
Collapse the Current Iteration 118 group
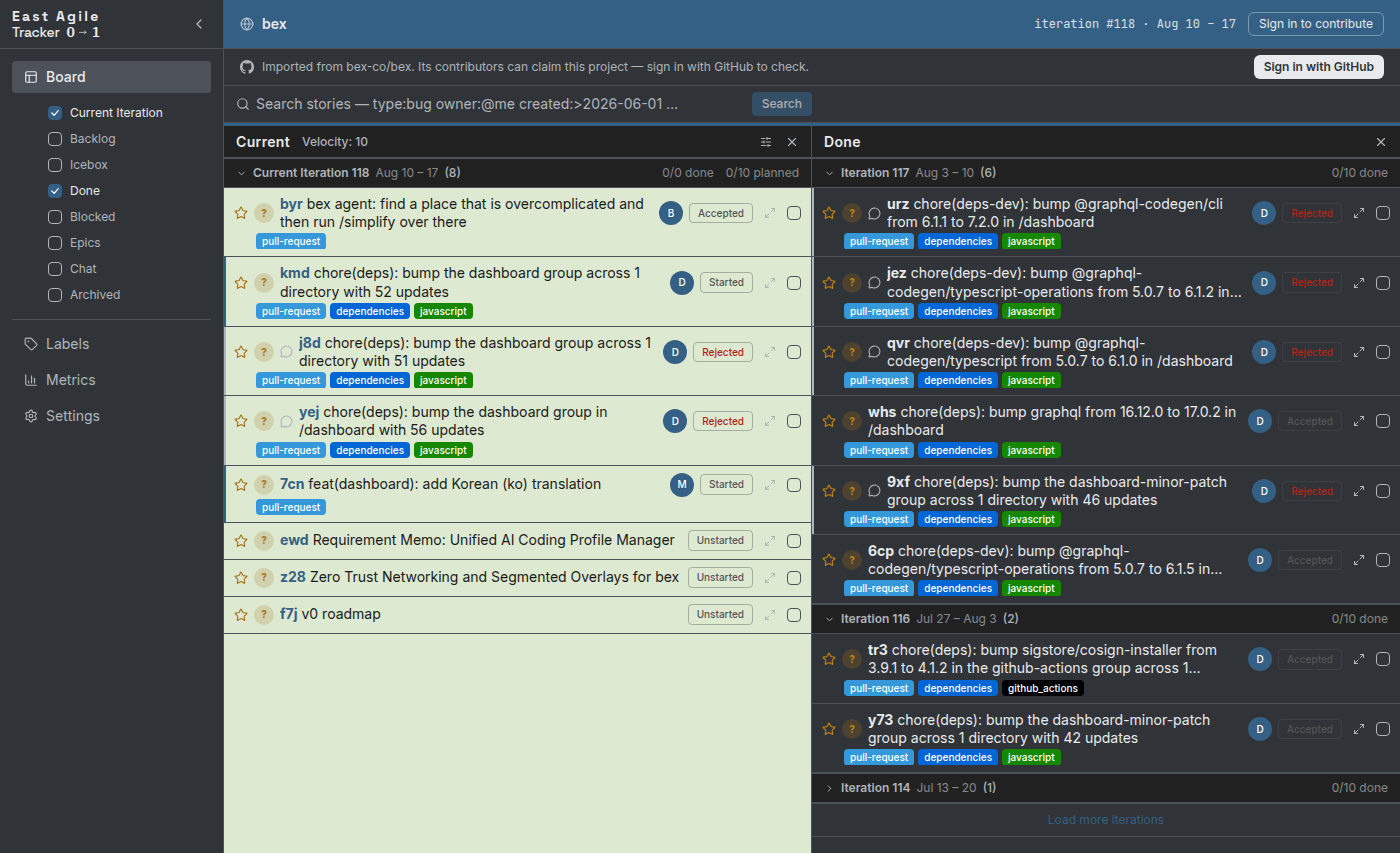point(241,173)
